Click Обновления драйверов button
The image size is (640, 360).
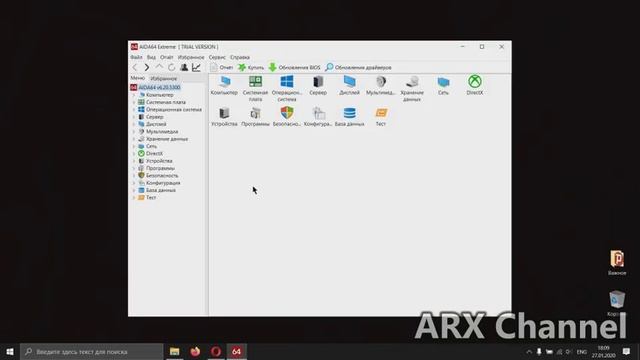358,67
